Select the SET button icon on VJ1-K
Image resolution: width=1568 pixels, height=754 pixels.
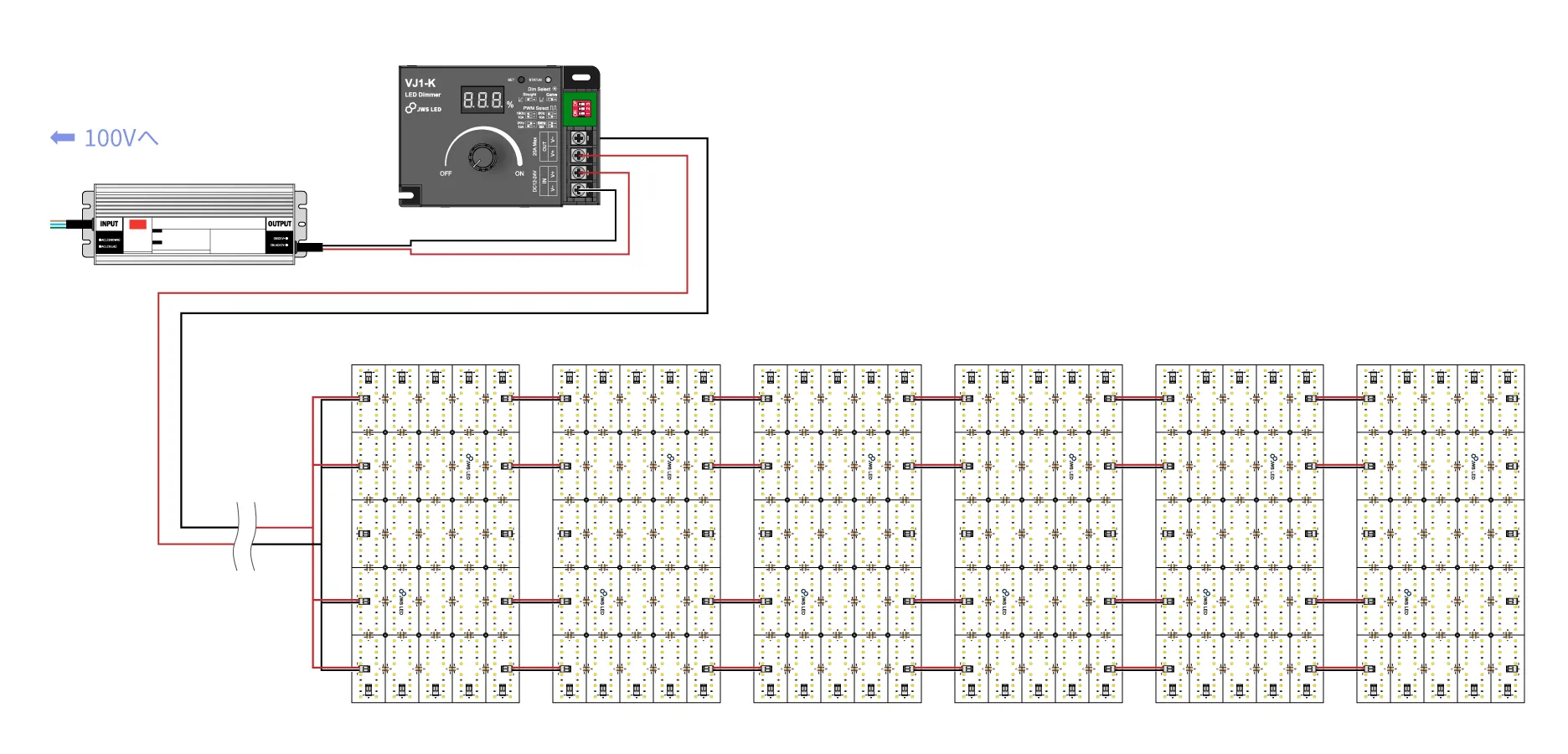pyautogui.click(x=521, y=80)
